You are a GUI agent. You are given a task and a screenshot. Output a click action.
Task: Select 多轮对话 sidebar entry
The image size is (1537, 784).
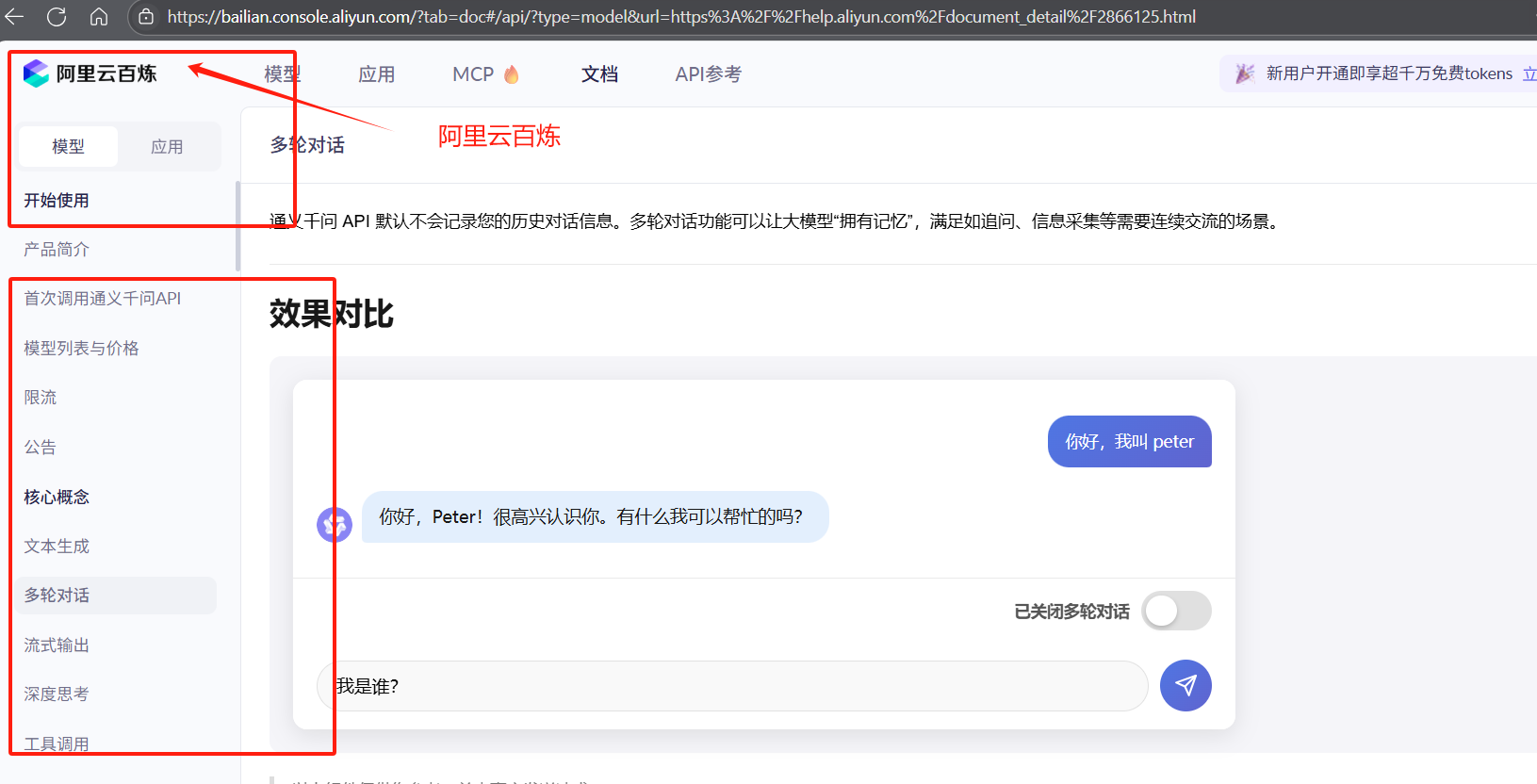pyautogui.click(x=115, y=596)
